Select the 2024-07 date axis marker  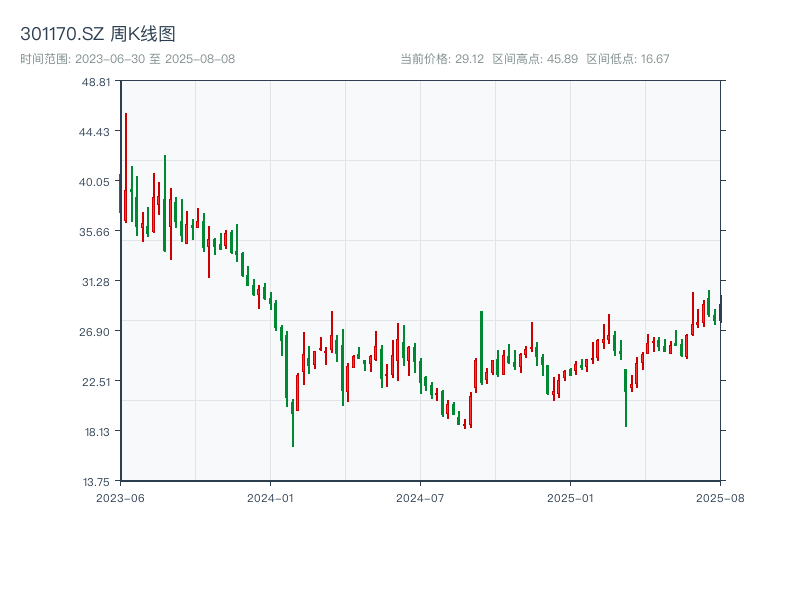pyautogui.click(x=420, y=497)
